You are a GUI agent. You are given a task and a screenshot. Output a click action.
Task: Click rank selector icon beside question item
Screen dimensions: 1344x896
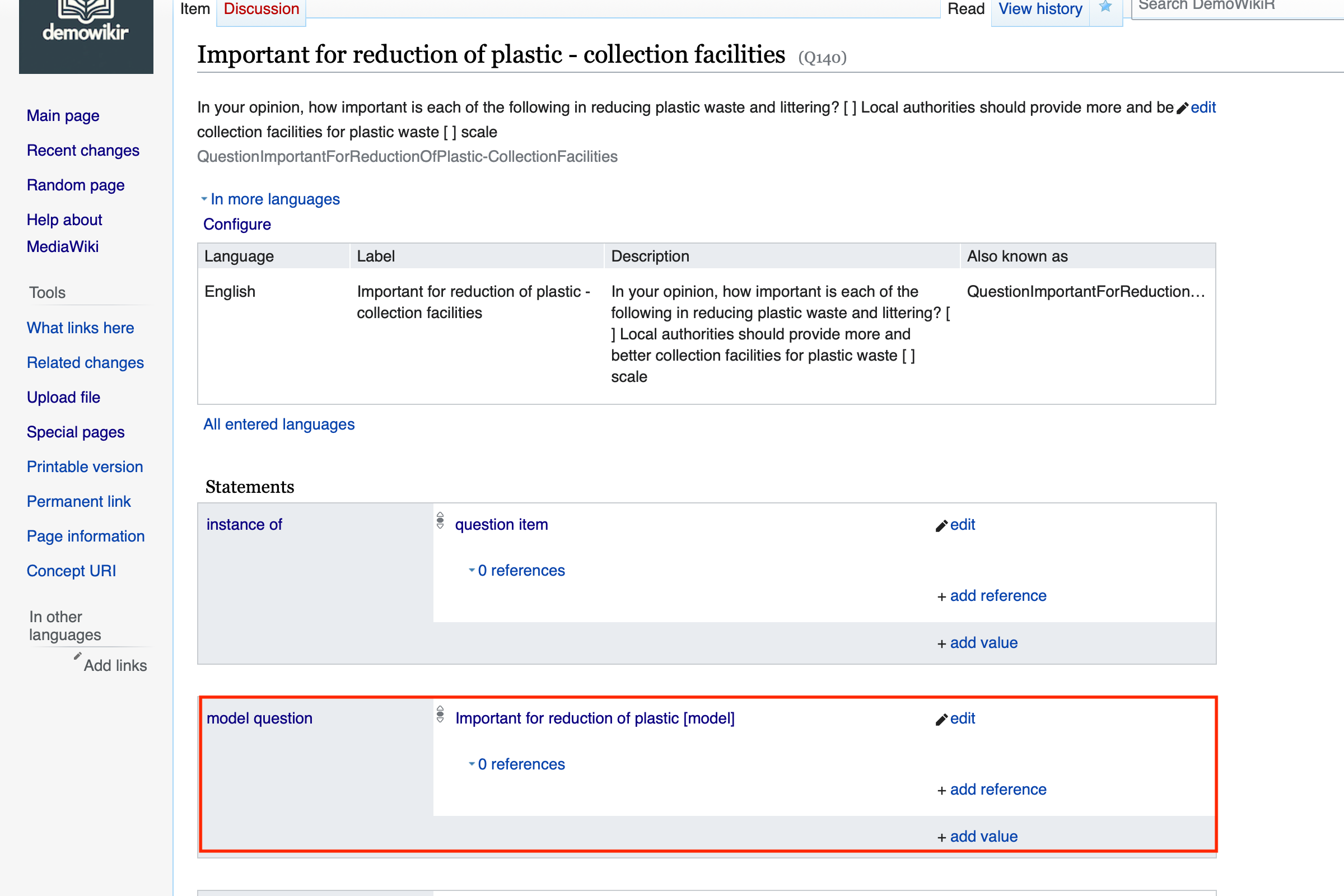tap(440, 521)
